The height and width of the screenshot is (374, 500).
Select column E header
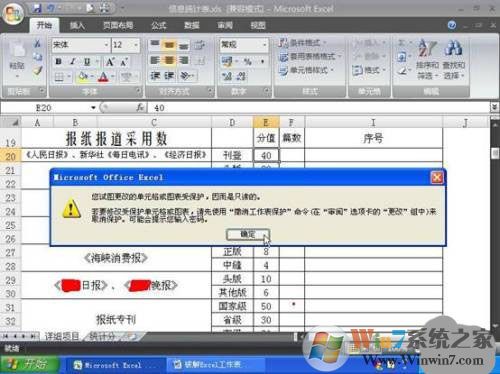[266, 122]
